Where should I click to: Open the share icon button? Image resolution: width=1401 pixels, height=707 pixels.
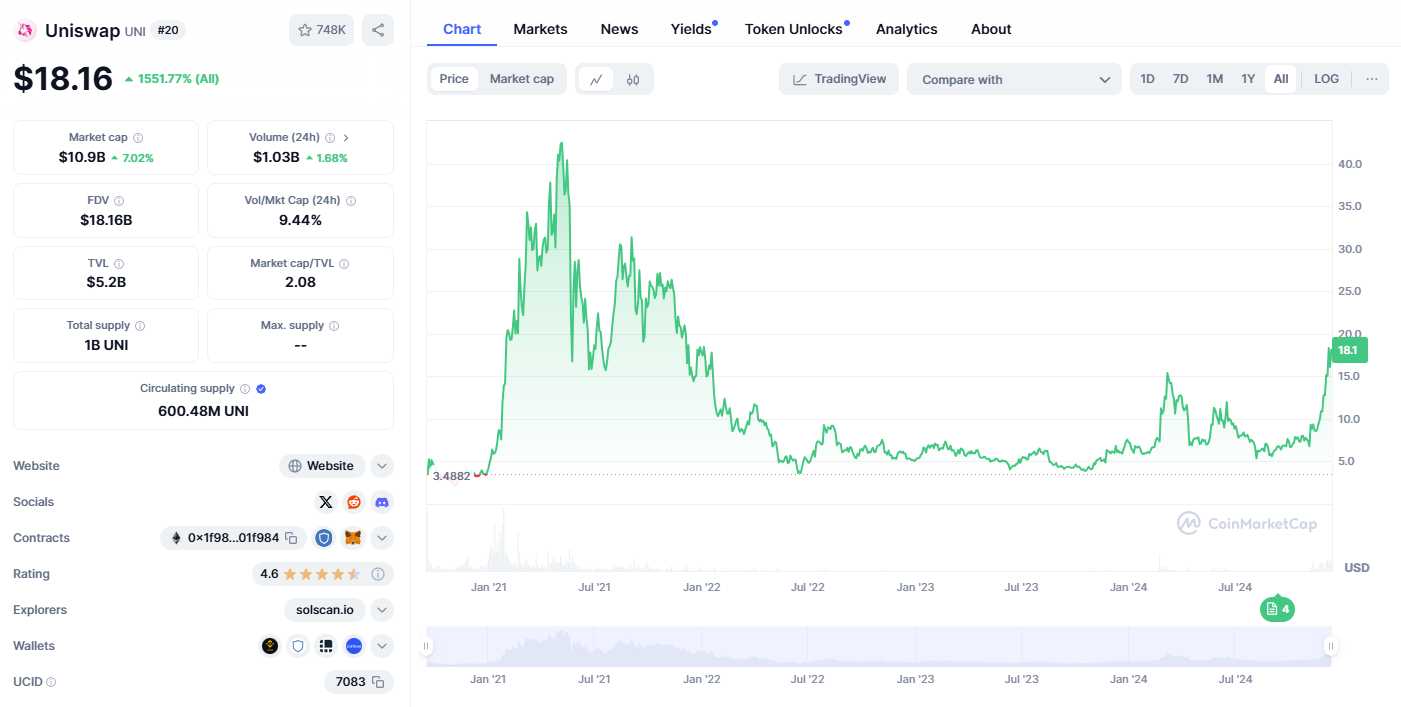[378, 30]
